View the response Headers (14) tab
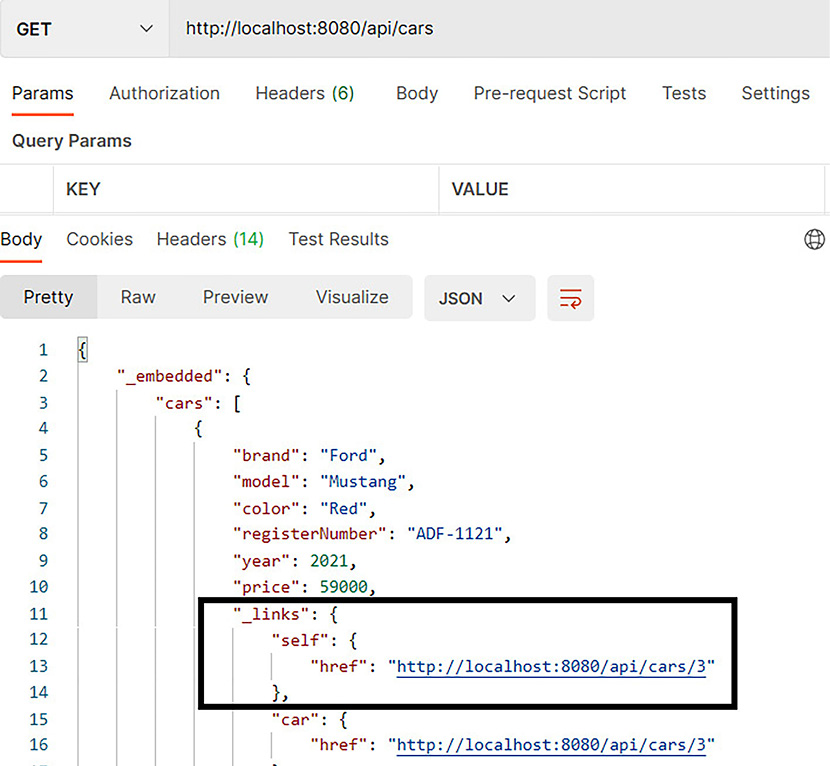Viewport: 830px width, 766px height. (x=210, y=239)
